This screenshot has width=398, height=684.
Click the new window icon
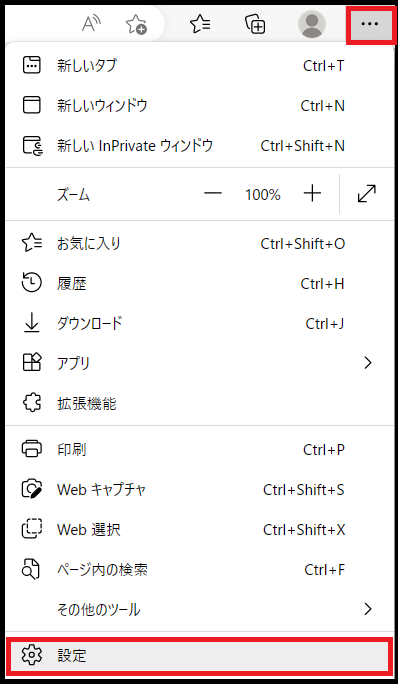tap(31, 106)
